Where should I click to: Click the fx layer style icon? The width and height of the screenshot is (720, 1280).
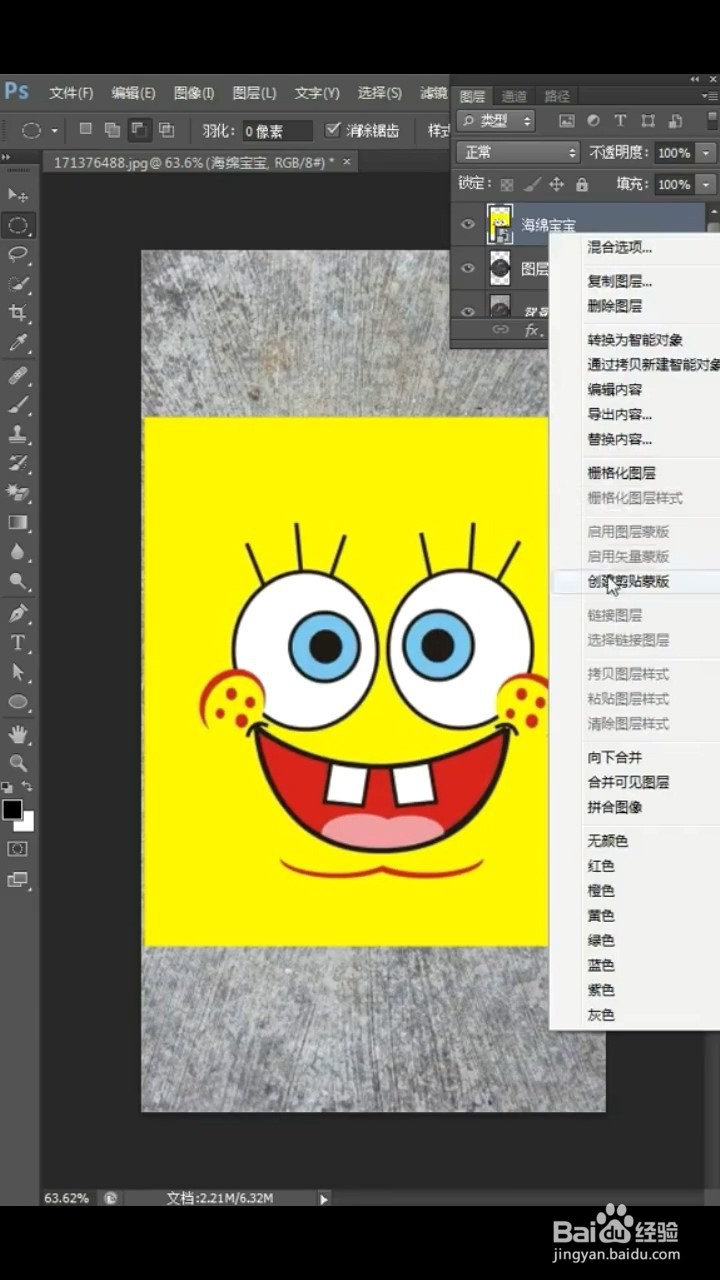pyautogui.click(x=532, y=329)
